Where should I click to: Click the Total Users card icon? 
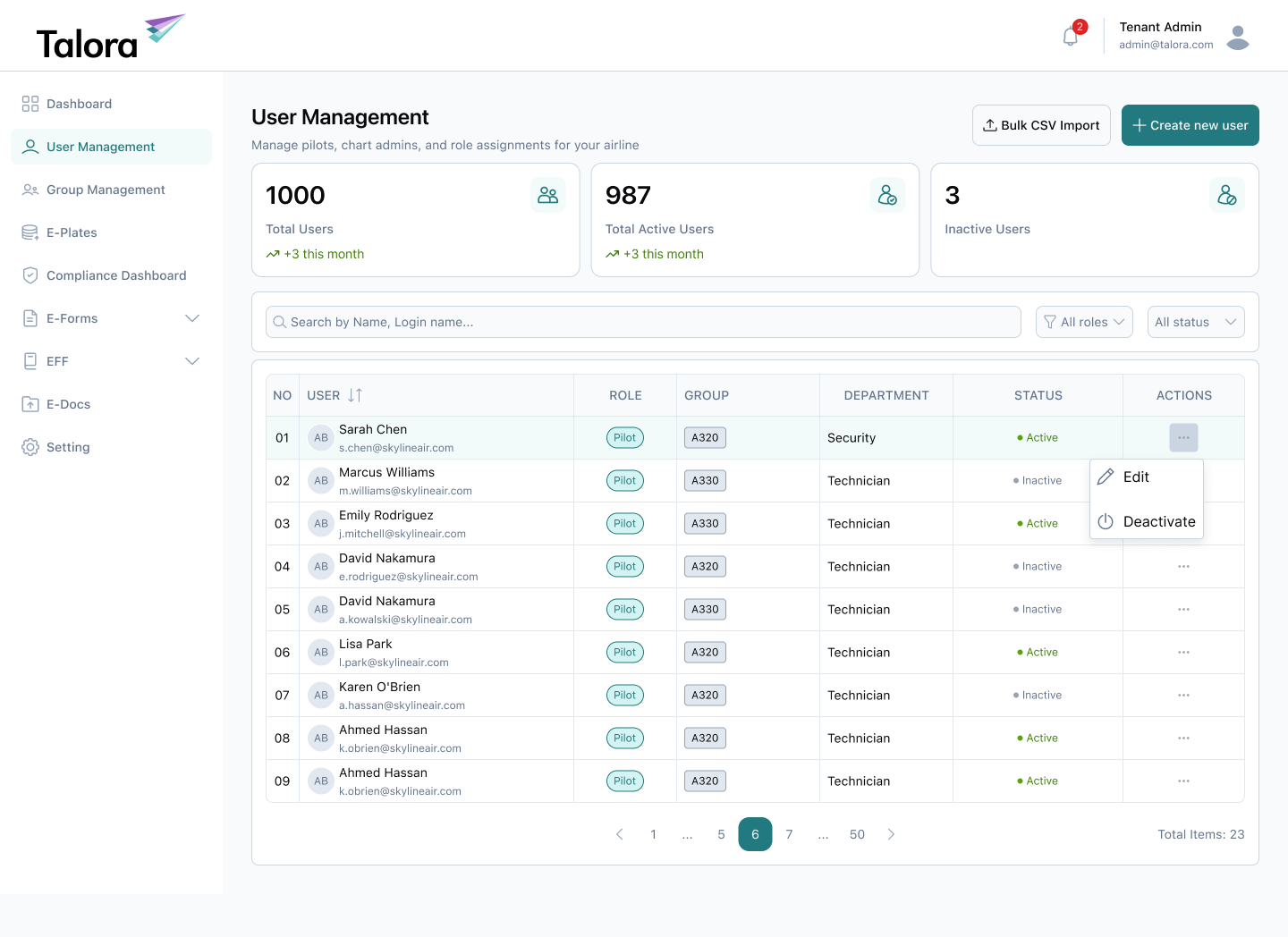coord(547,195)
